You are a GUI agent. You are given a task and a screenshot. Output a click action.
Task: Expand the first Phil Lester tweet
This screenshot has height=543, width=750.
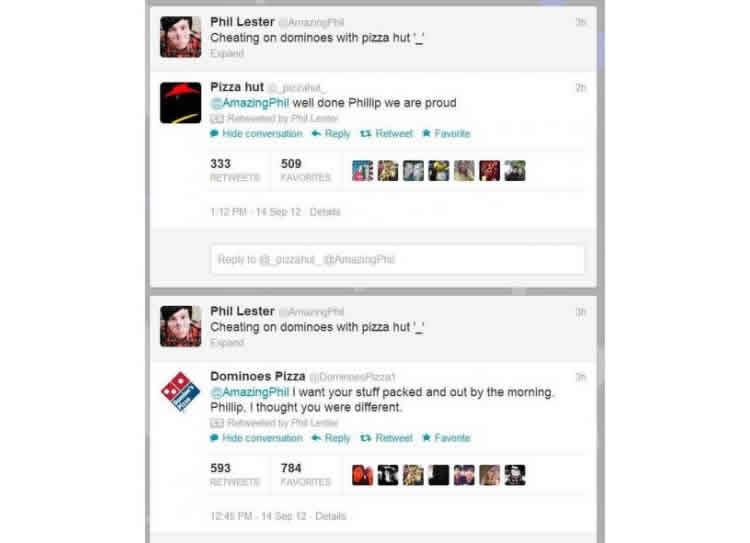point(227,53)
